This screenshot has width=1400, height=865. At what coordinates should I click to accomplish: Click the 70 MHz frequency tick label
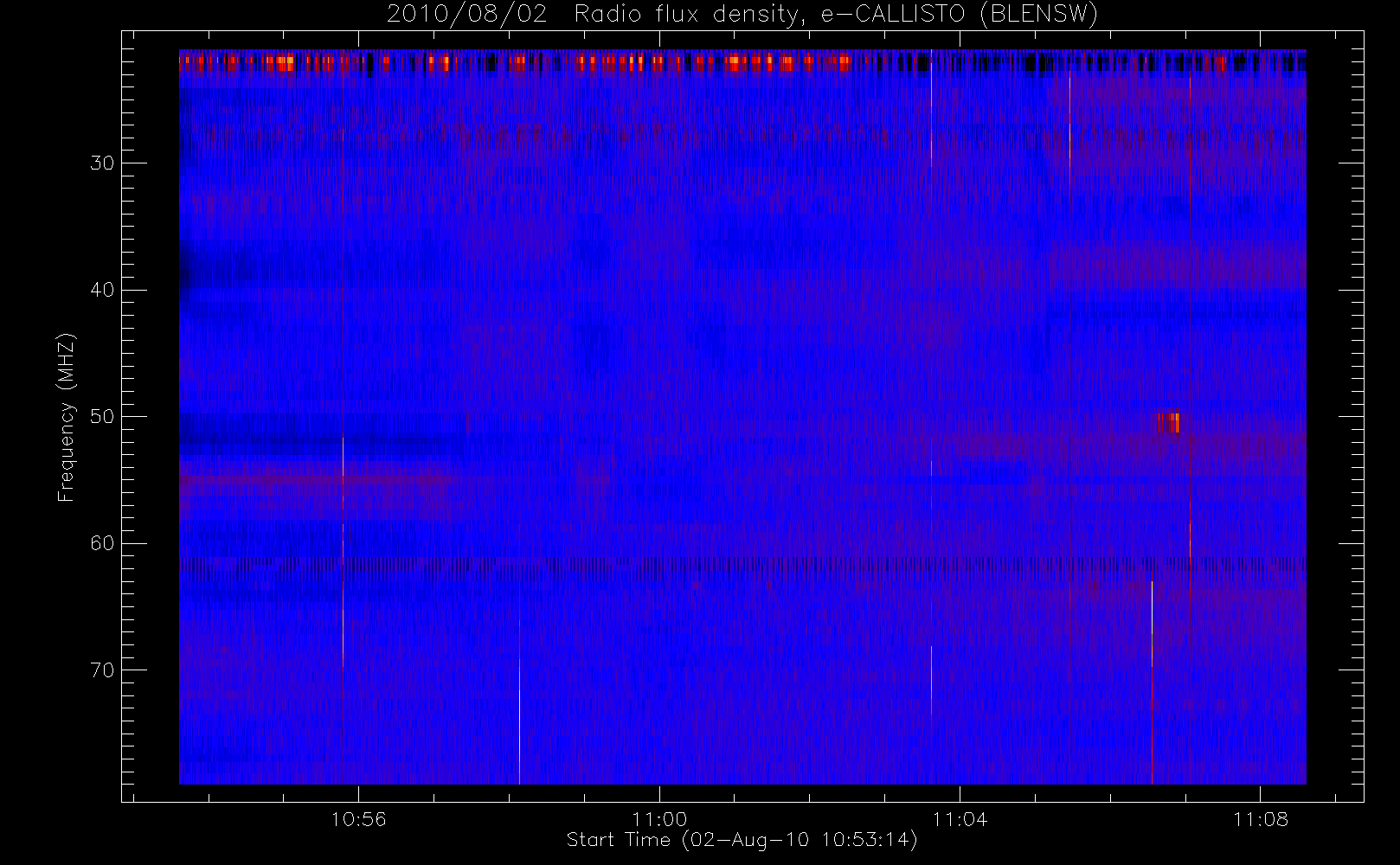click(102, 670)
